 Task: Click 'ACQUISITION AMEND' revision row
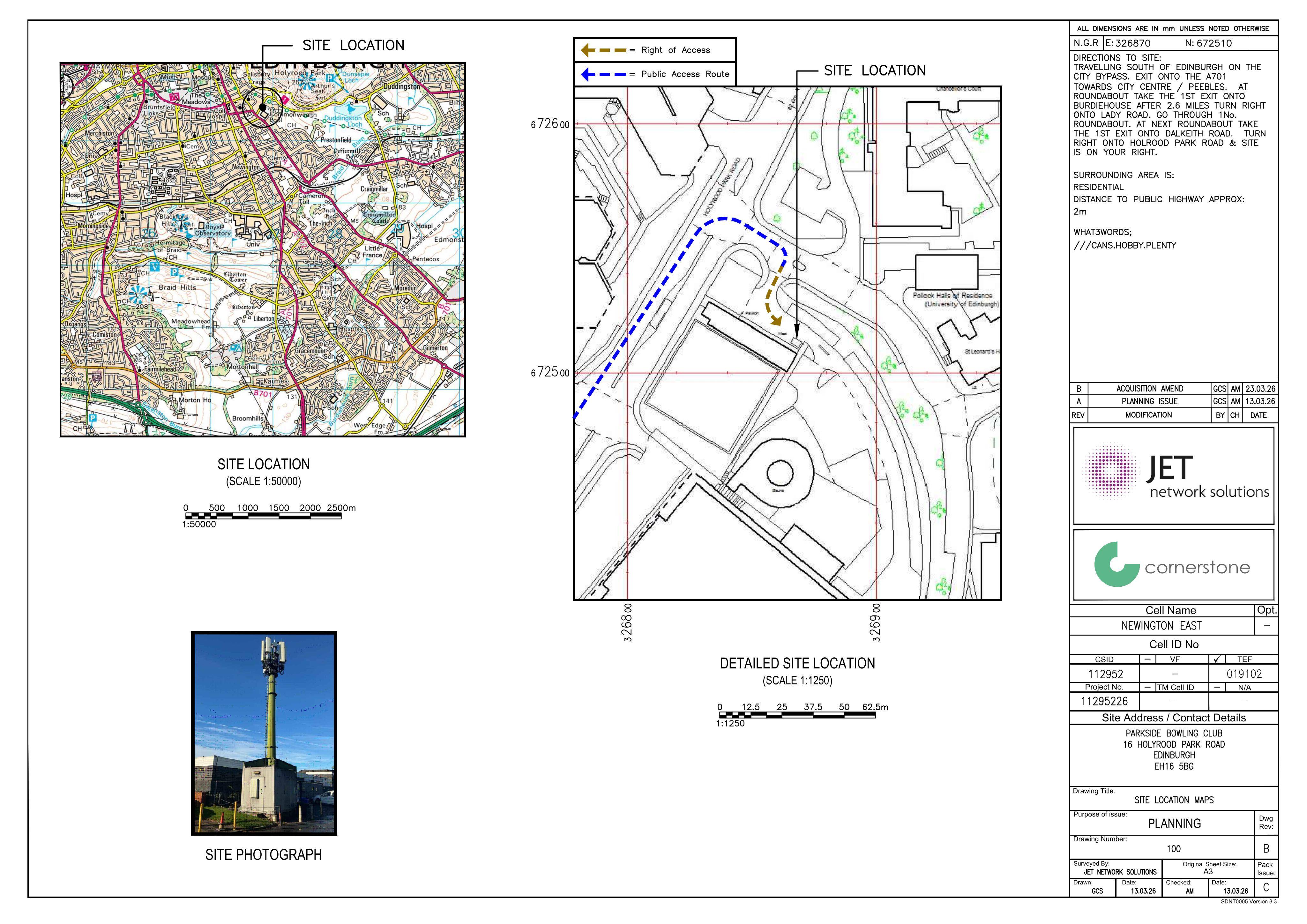(1149, 389)
